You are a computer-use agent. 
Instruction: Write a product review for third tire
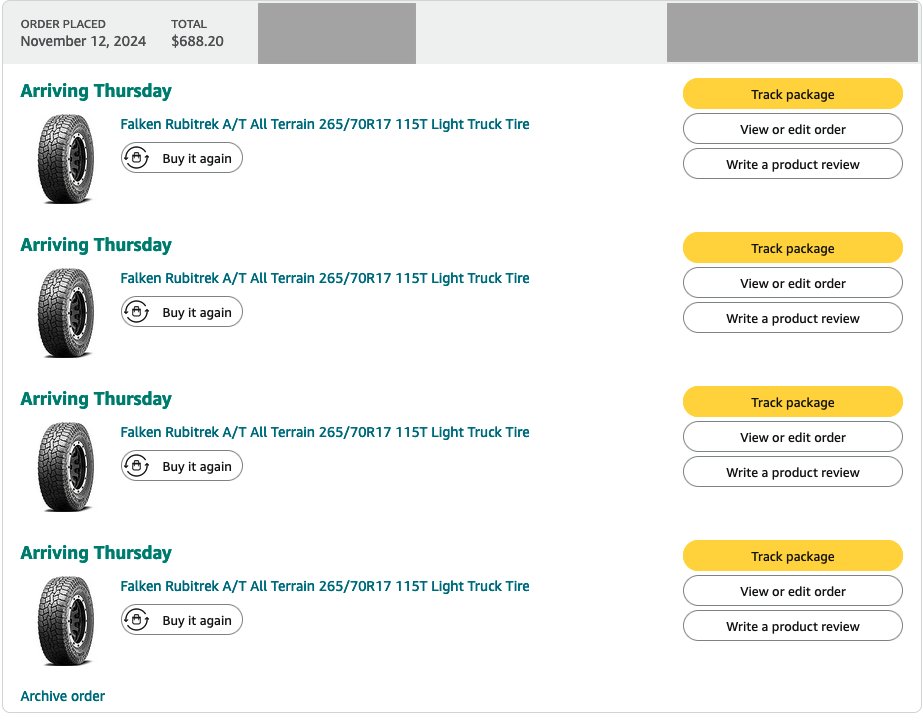tap(792, 472)
